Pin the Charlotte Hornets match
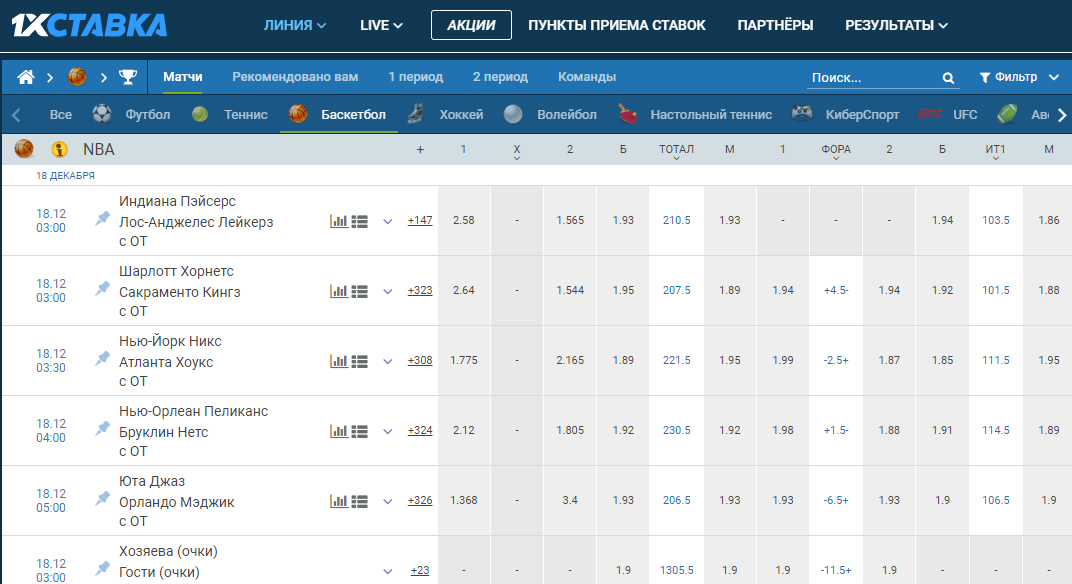The height and width of the screenshot is (584, 1072). click(x=102, y=289)
